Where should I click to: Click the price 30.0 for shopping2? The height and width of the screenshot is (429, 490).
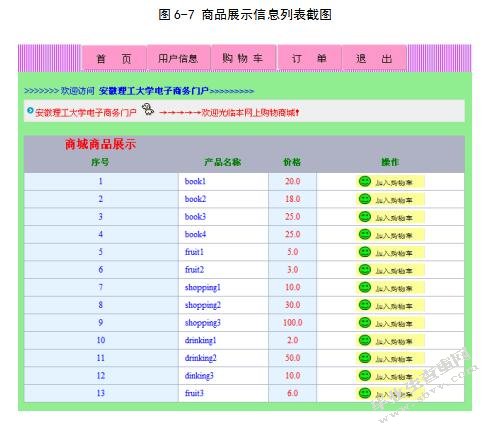point(293,305)
